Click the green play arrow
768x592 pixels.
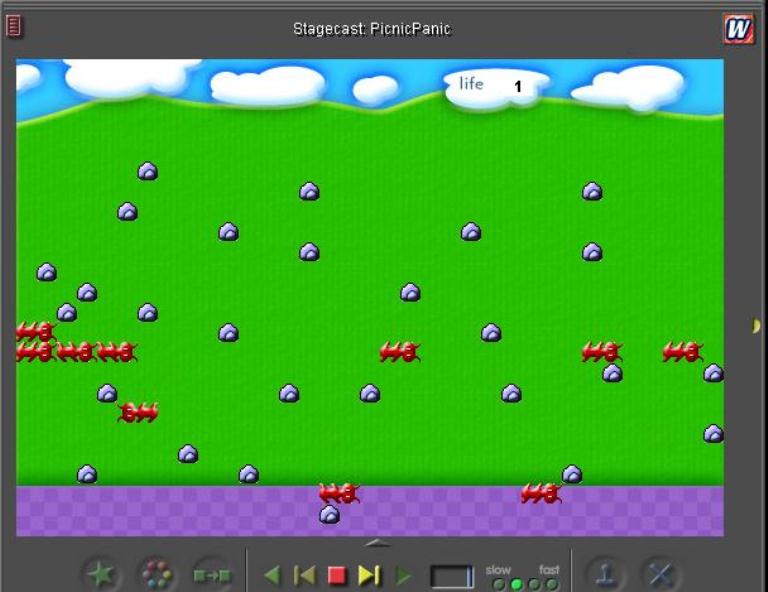point(403,575)
